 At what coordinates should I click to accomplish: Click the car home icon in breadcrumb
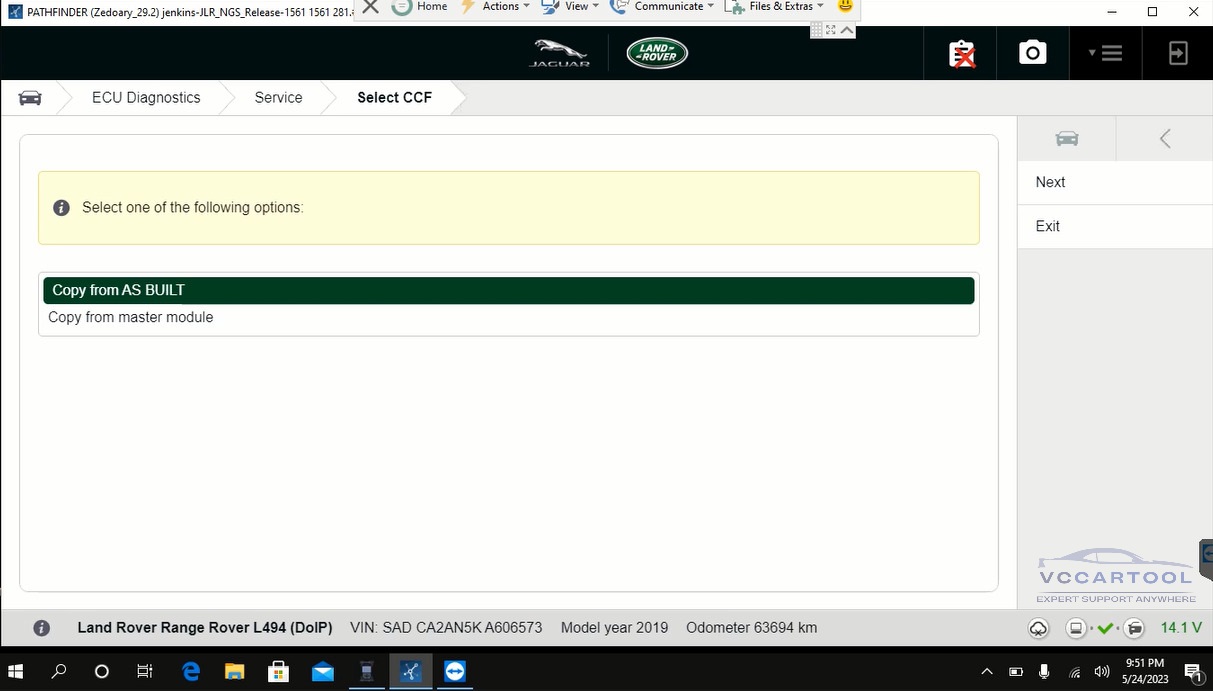click(x=30, y=98)
